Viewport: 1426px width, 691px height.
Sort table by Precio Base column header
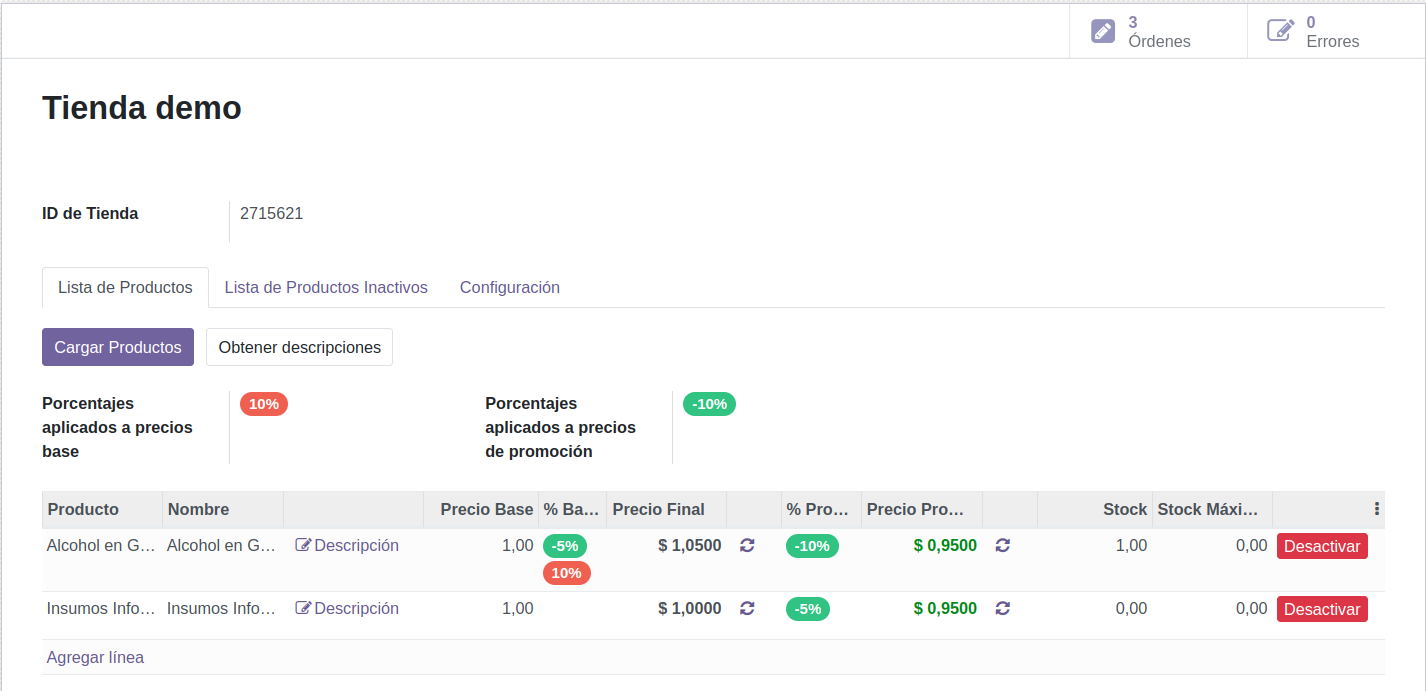pos(486,509)
